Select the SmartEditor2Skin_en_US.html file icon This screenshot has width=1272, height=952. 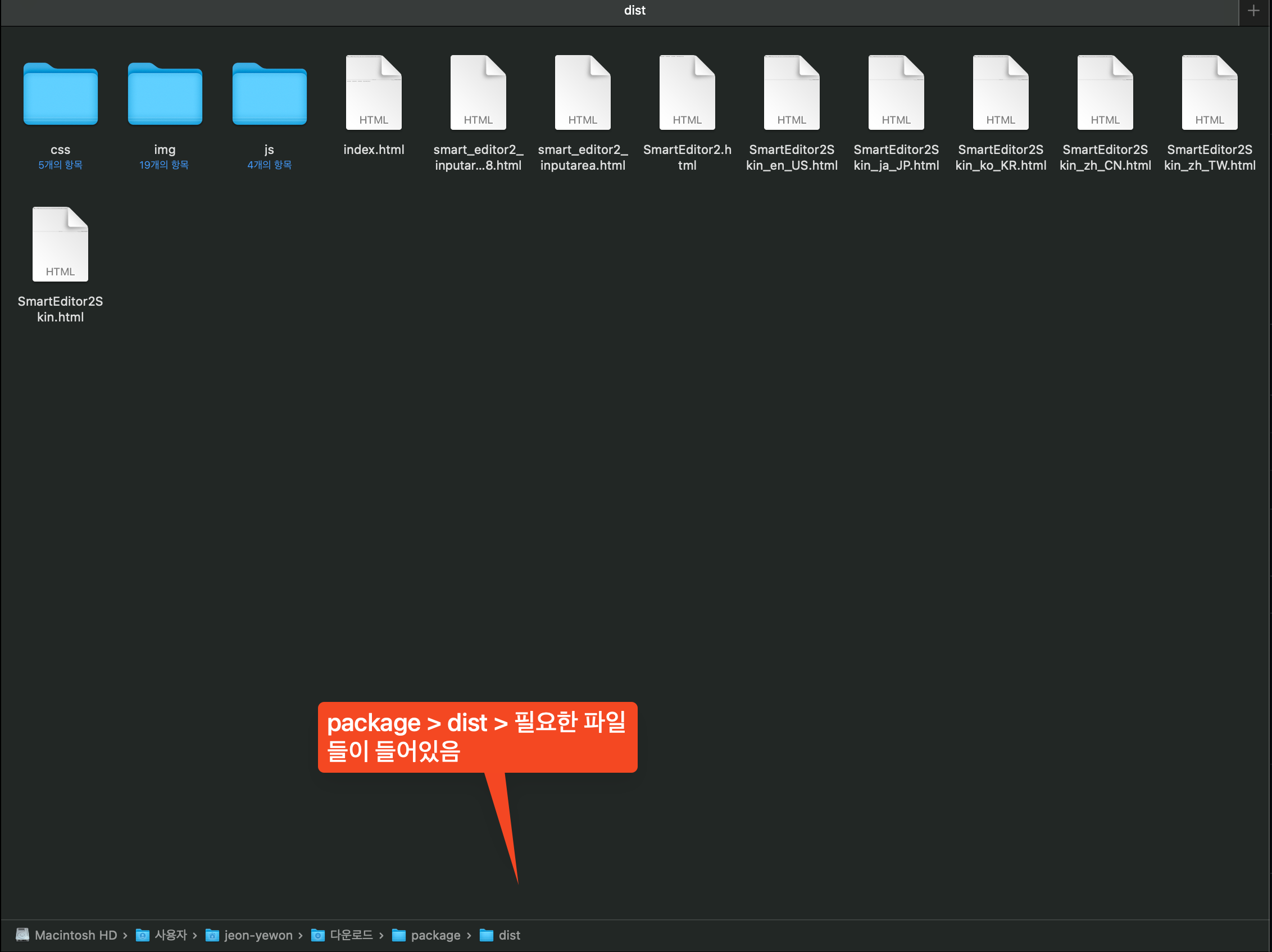pyautogui.click(x=791, y=93)
